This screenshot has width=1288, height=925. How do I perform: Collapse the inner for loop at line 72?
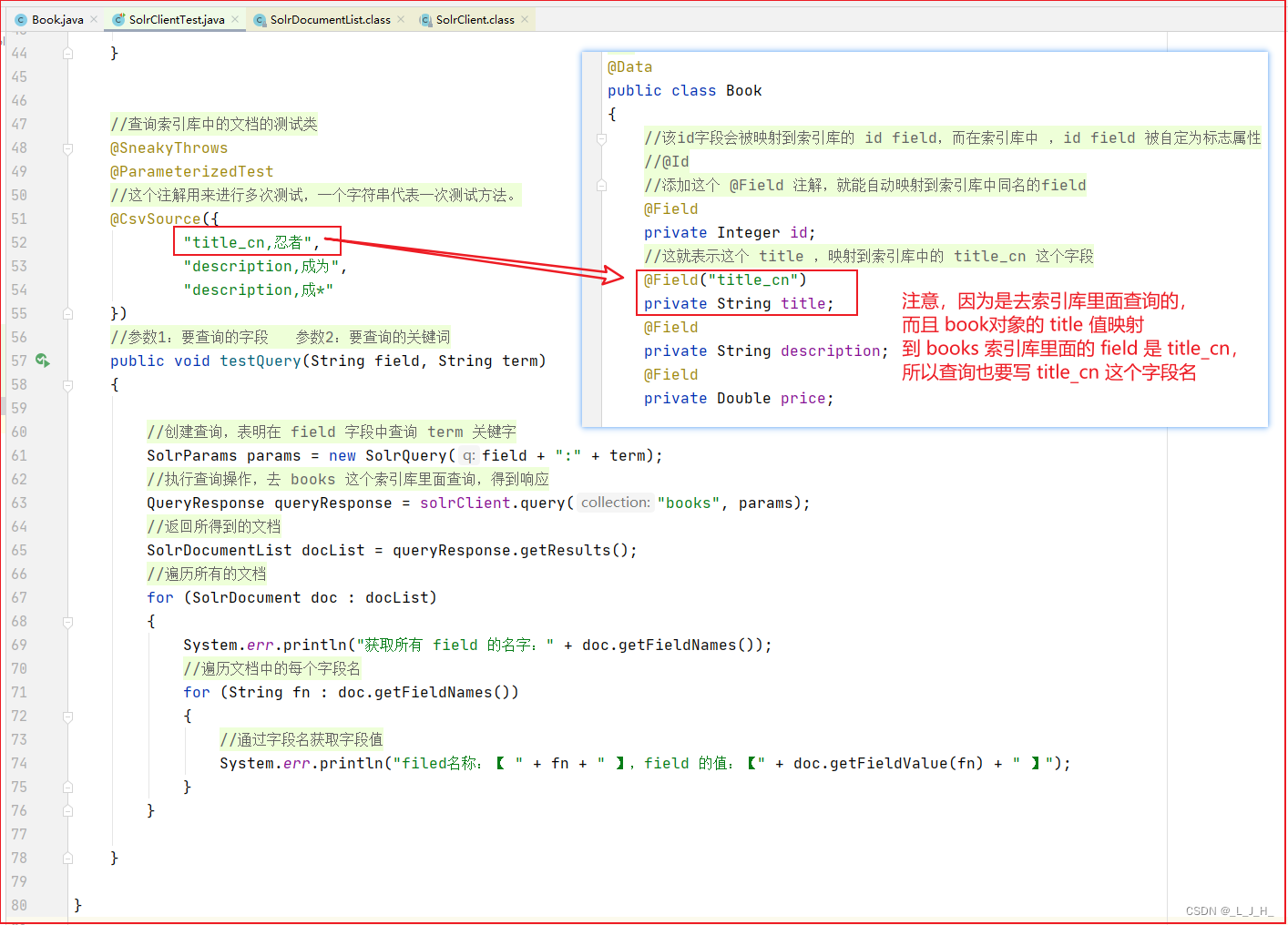click(x=68, y=716)
